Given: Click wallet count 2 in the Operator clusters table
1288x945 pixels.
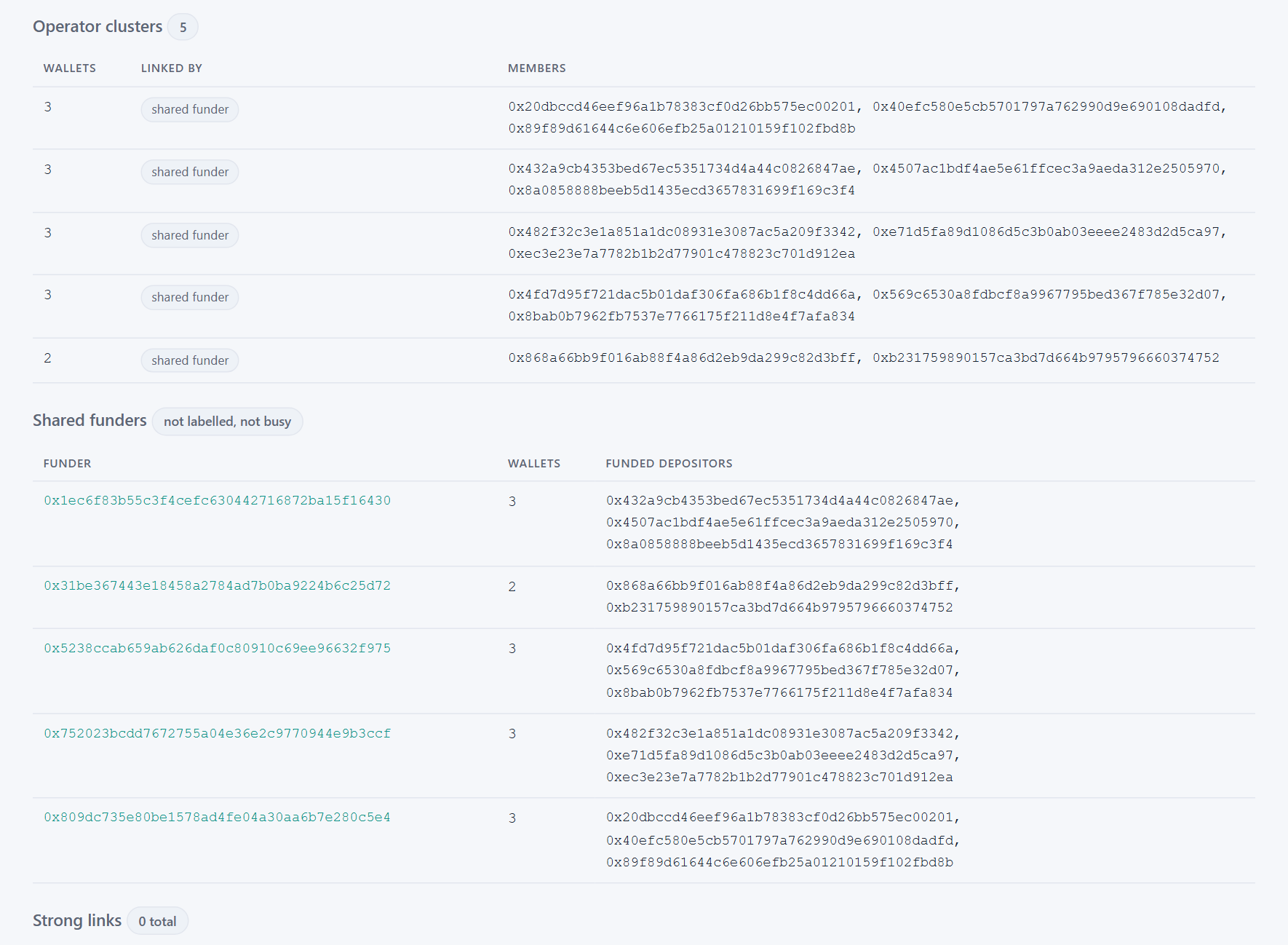Looking at the screenshot, I should pyautogui.click(x=47, y=358).
